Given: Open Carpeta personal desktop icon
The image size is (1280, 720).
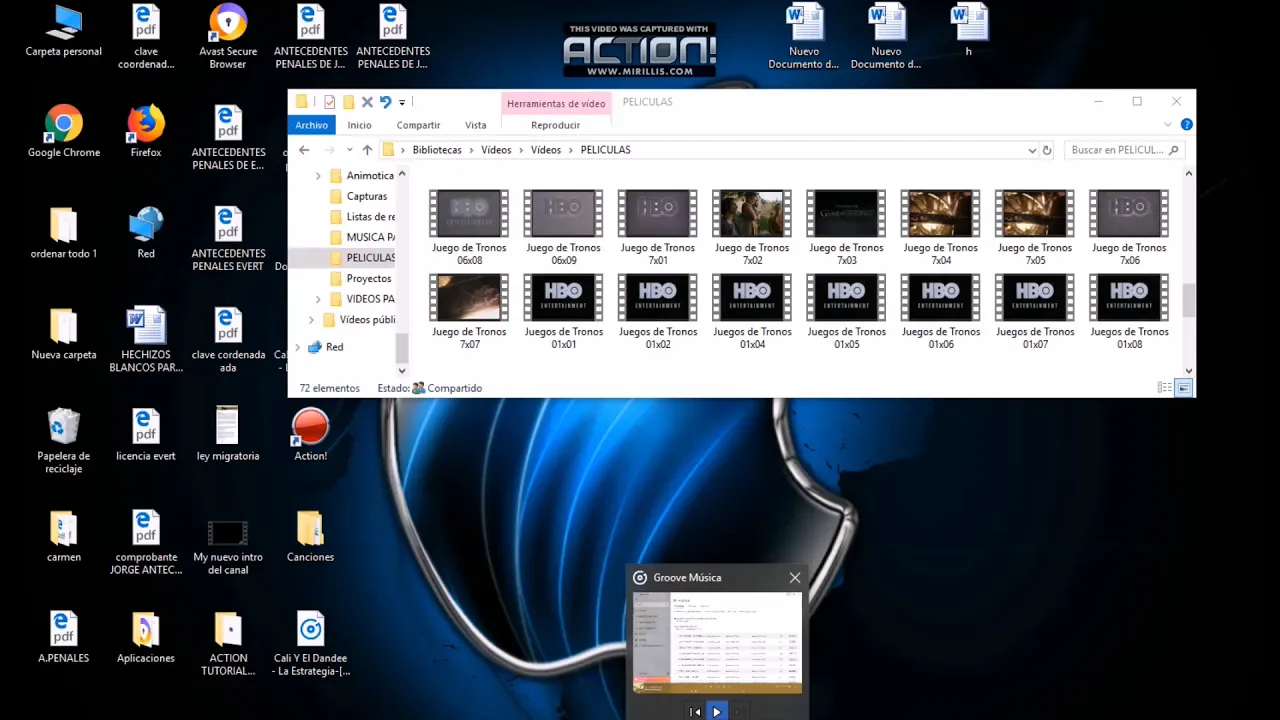Looking at the screenshot, I should coord(63,31).
